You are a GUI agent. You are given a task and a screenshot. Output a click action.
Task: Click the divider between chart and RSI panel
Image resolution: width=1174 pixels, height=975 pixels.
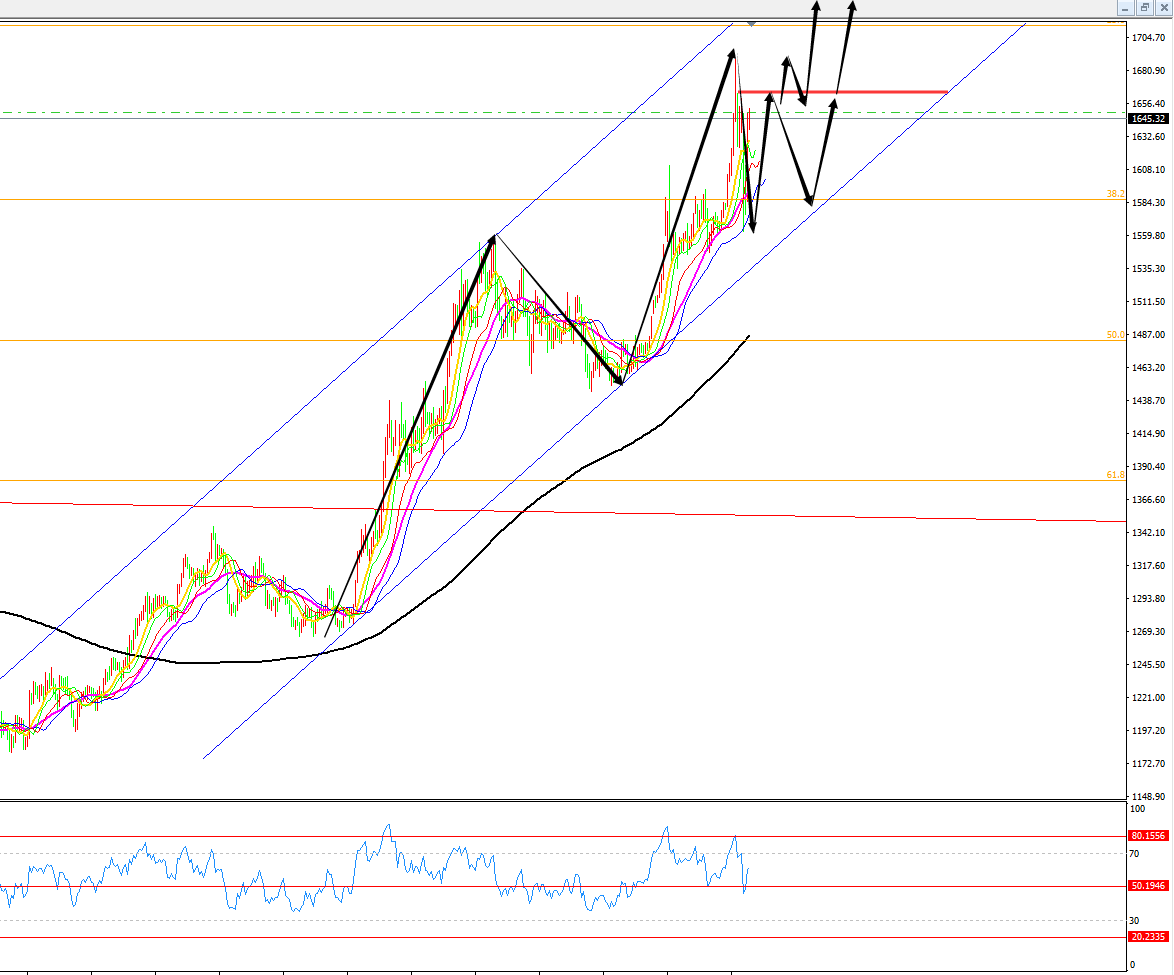[560, 800]
